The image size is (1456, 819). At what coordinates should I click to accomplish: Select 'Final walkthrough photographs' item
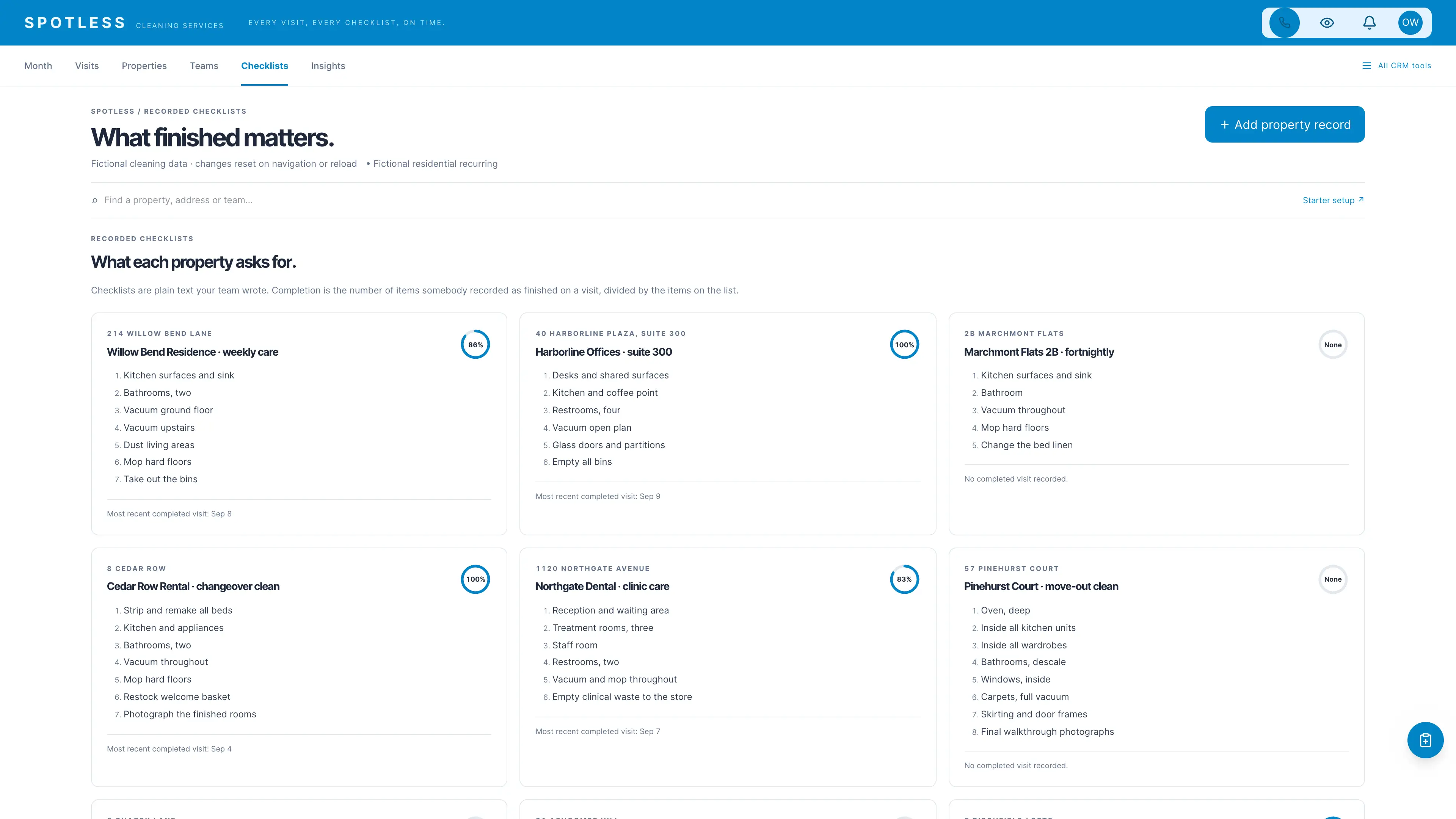click(x=1047, y=732)
